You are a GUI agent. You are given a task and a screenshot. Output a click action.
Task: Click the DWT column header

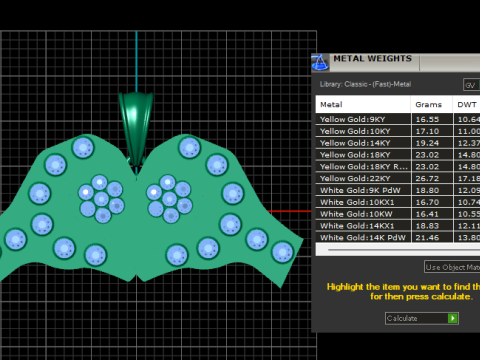(467, 104)
